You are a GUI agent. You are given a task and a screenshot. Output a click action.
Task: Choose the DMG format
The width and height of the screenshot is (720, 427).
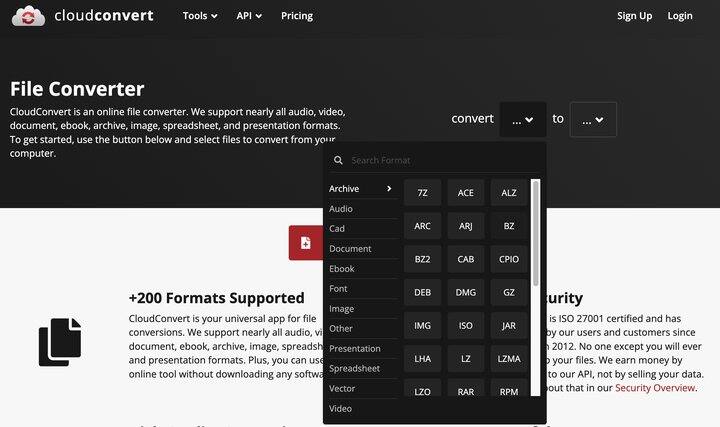pos(466,292)
